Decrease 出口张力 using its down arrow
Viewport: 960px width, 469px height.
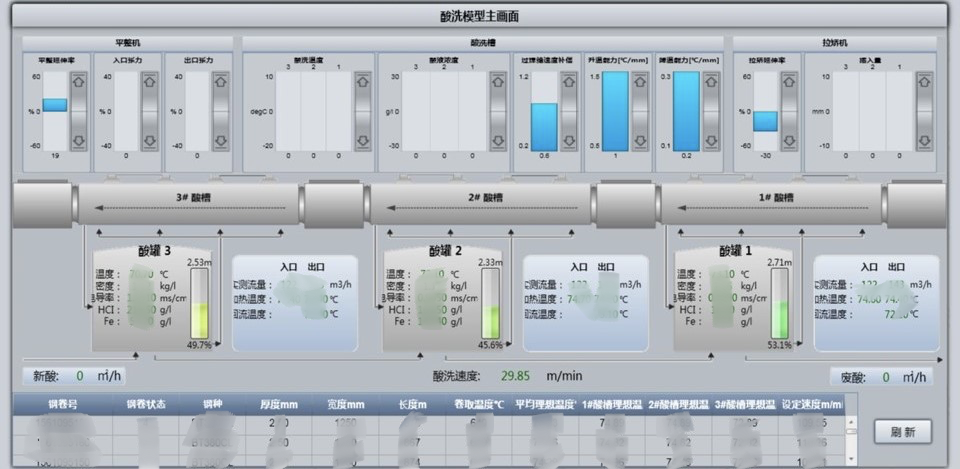pos(220,141)
